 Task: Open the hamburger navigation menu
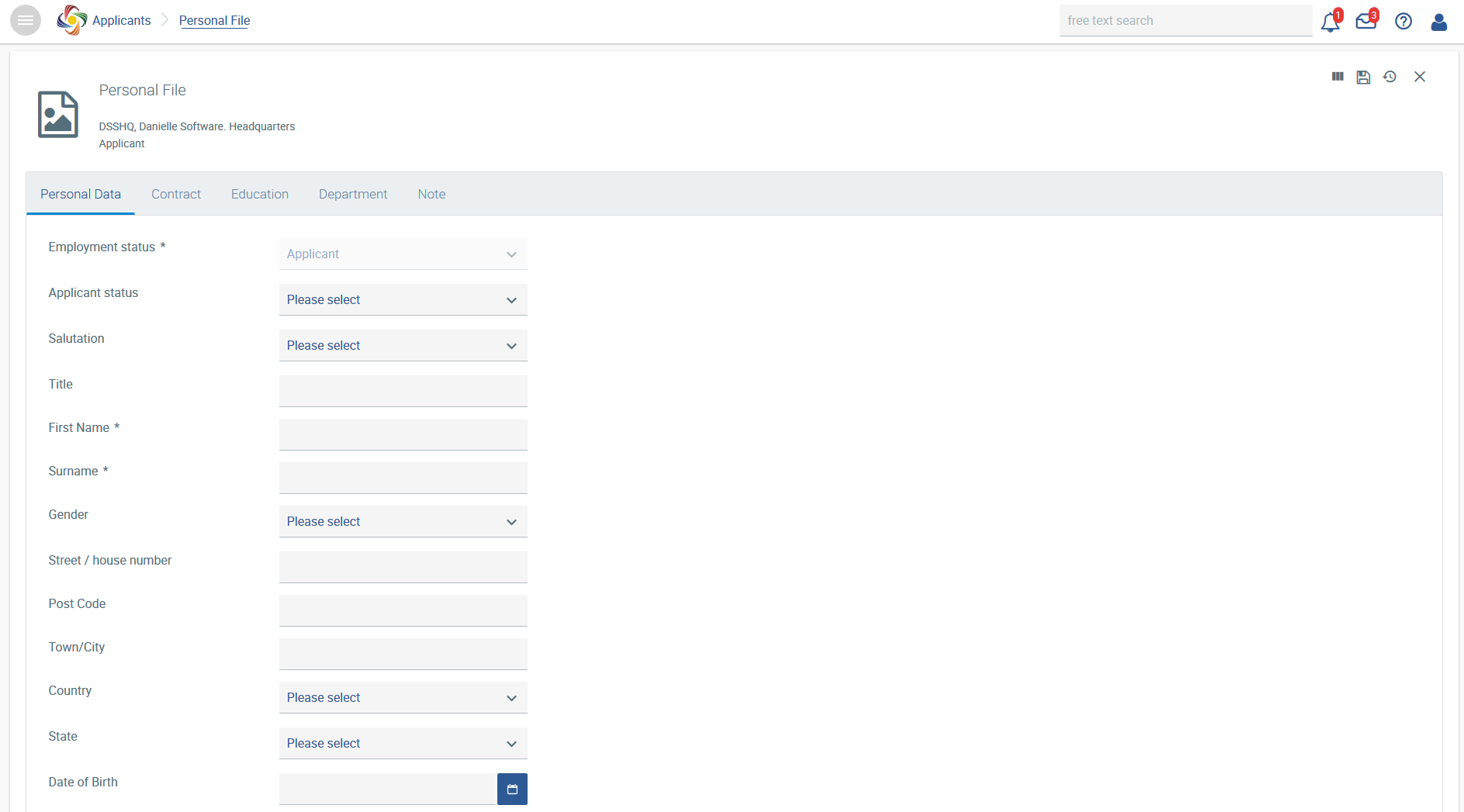pos(26,20)
